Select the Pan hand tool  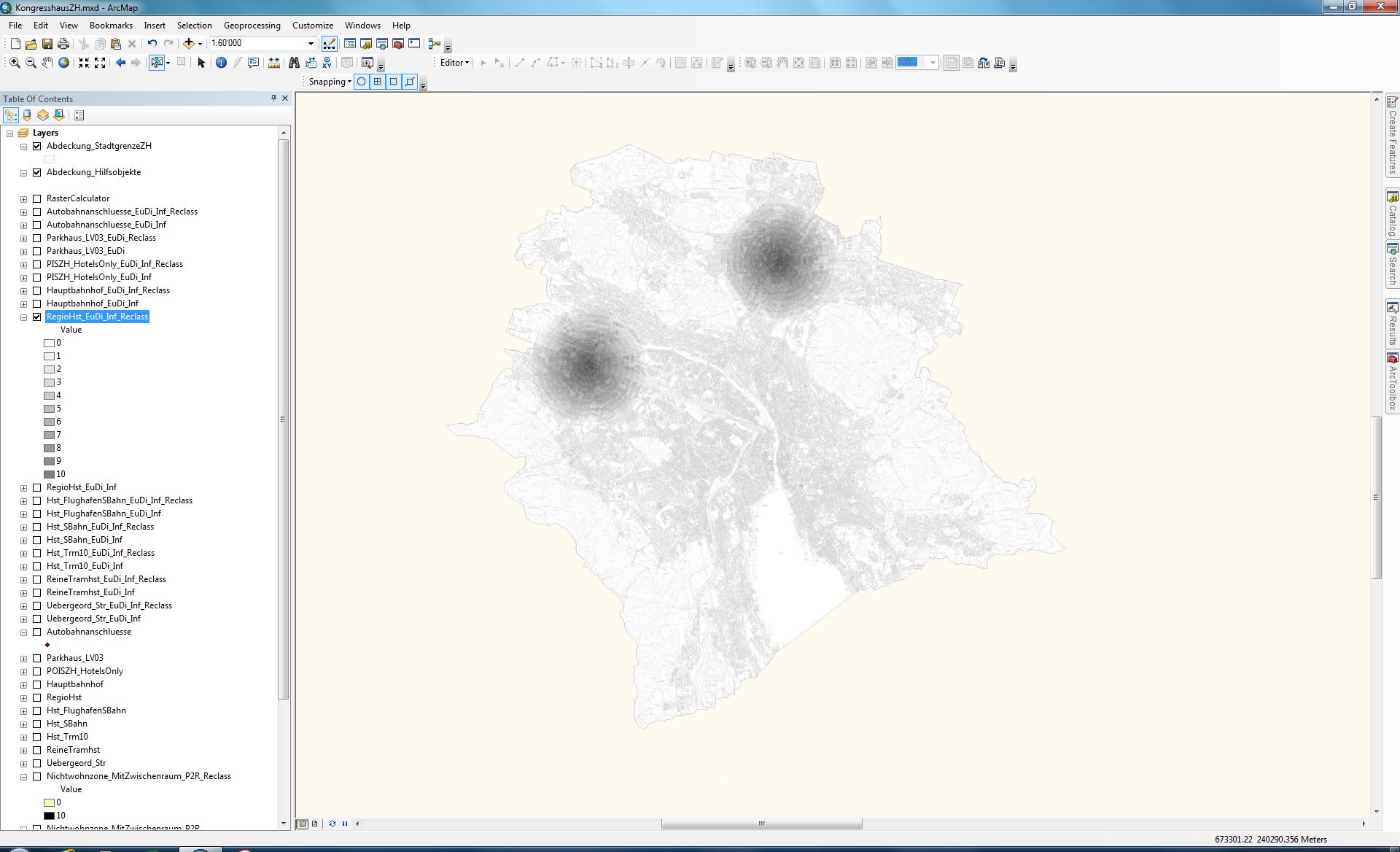click(x=47, y=63)
